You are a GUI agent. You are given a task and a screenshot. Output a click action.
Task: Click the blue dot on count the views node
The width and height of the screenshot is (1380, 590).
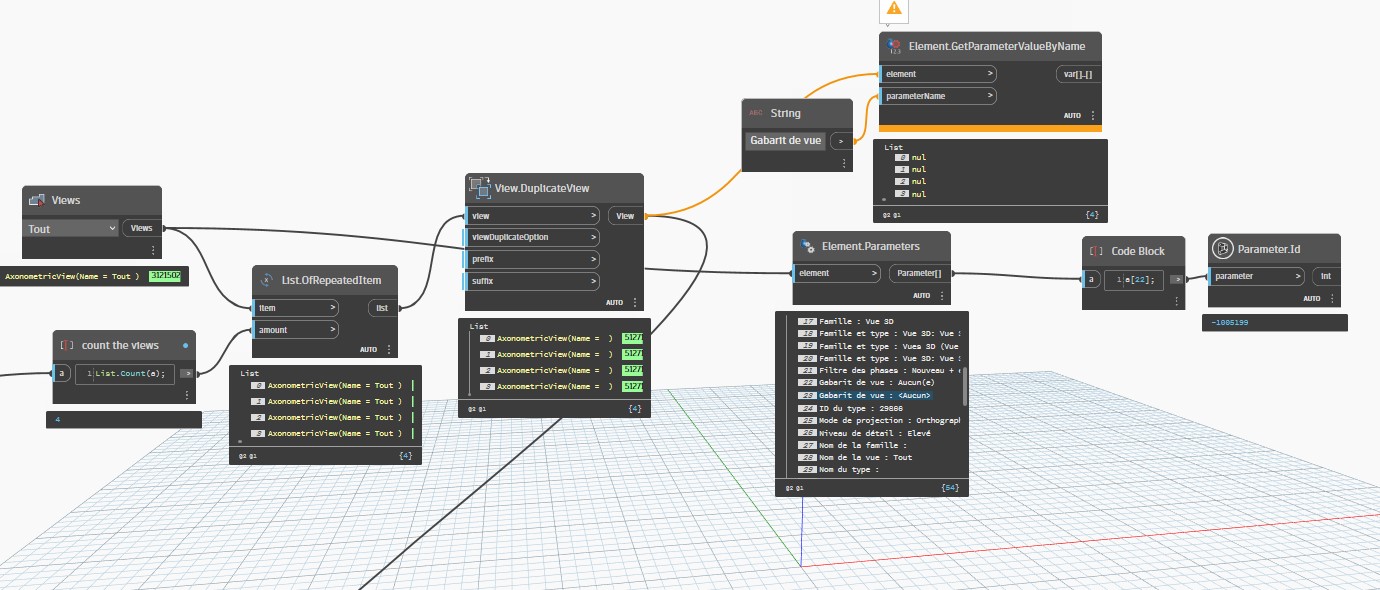point(185,345)
